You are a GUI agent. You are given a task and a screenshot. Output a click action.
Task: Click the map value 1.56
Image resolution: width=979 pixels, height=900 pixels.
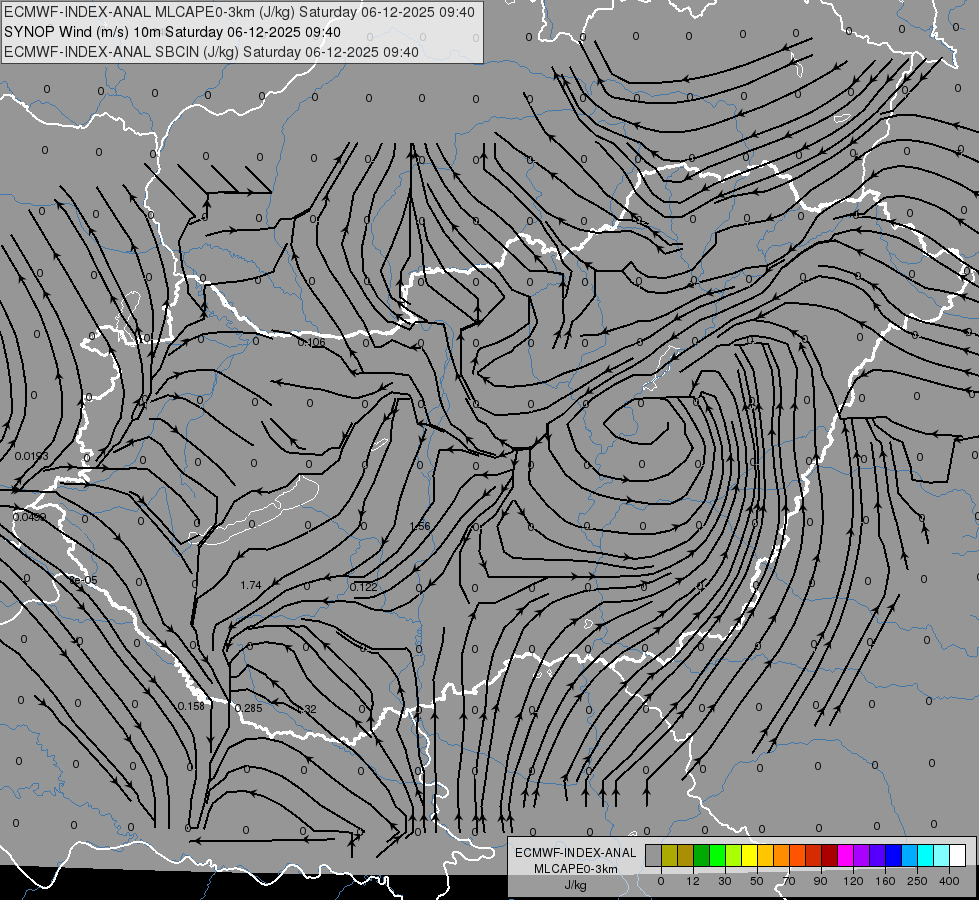point(420,526)
